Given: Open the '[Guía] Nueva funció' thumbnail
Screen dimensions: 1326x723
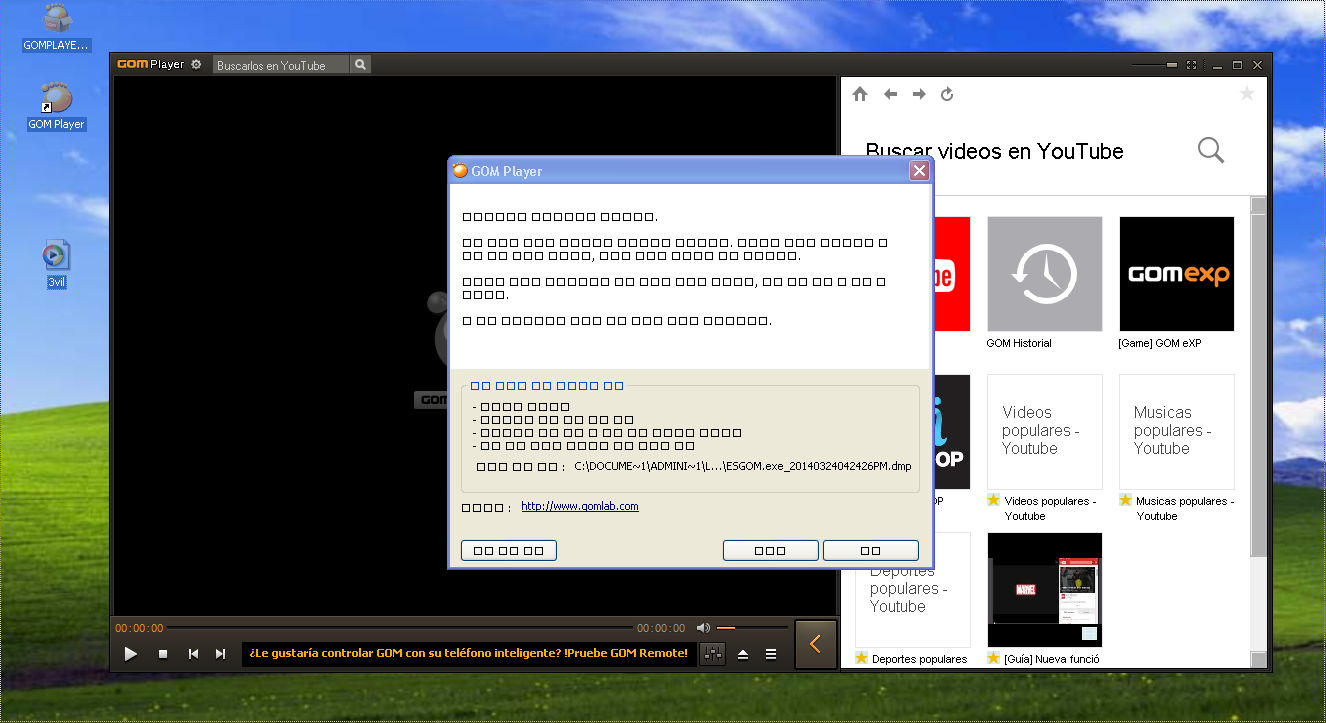Looking at the screenshot, I should (1044, 589).
